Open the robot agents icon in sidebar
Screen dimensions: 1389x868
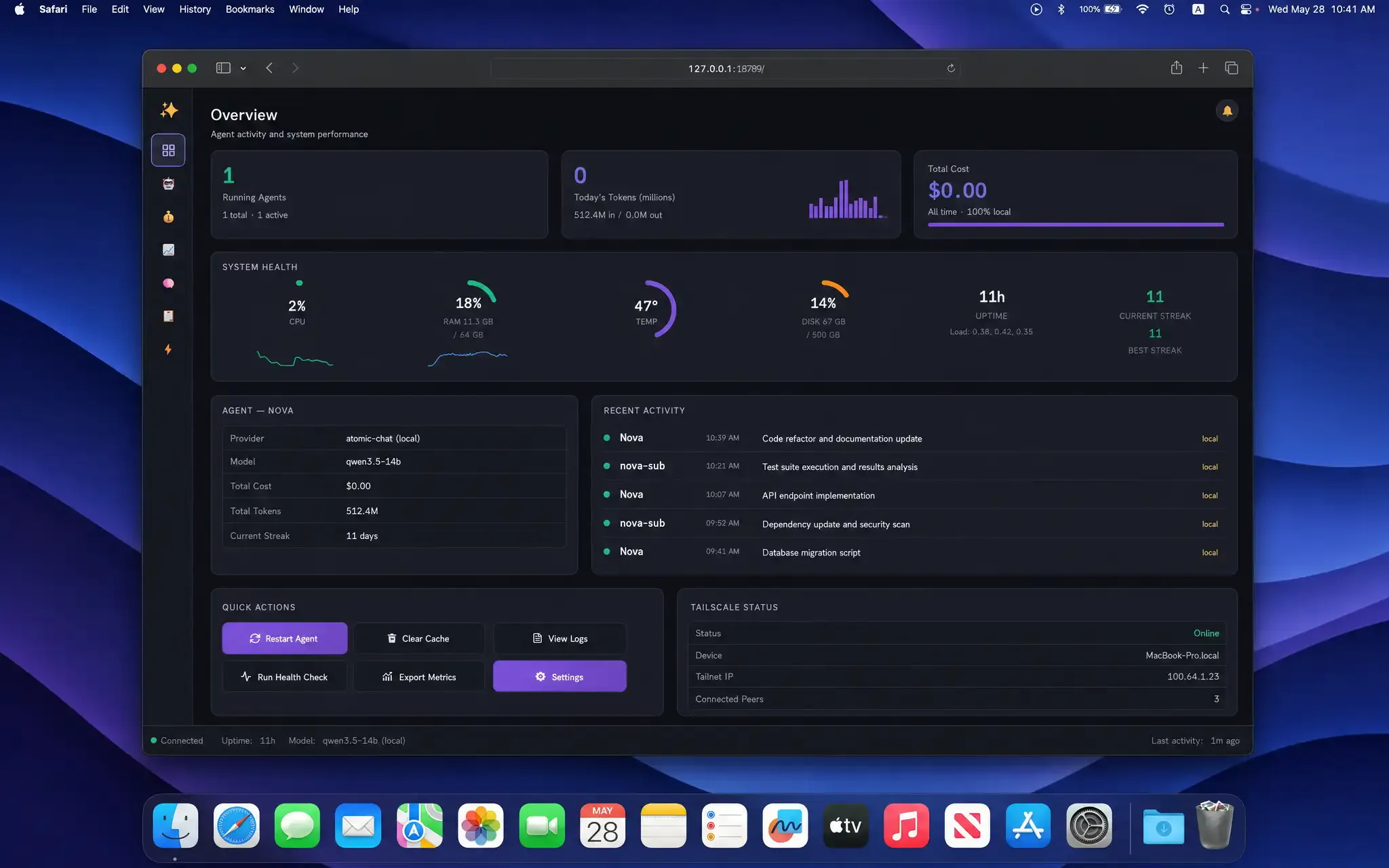coord(168,184)
